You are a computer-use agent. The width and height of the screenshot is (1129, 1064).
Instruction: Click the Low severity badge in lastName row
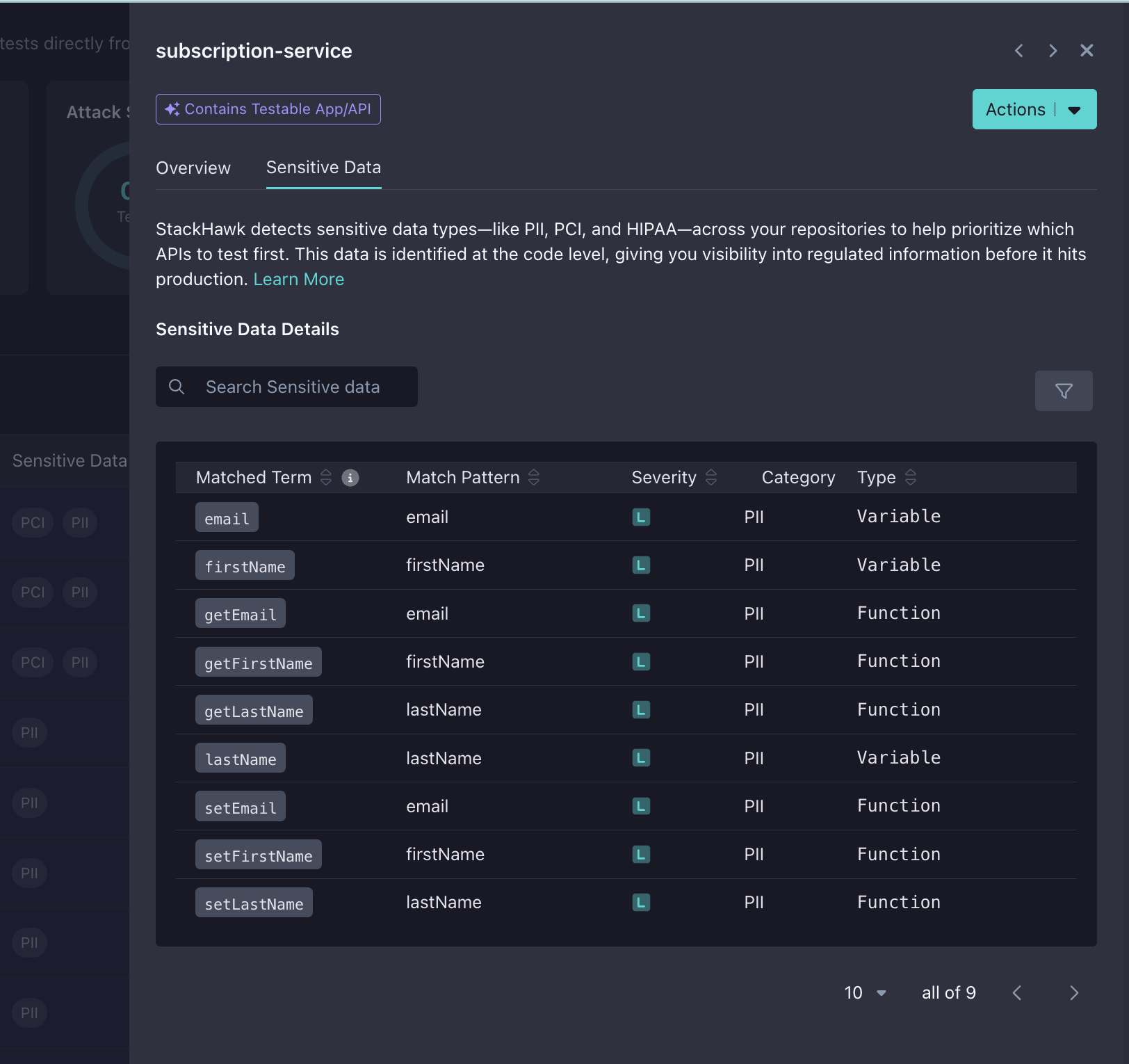tap(641, 758)
